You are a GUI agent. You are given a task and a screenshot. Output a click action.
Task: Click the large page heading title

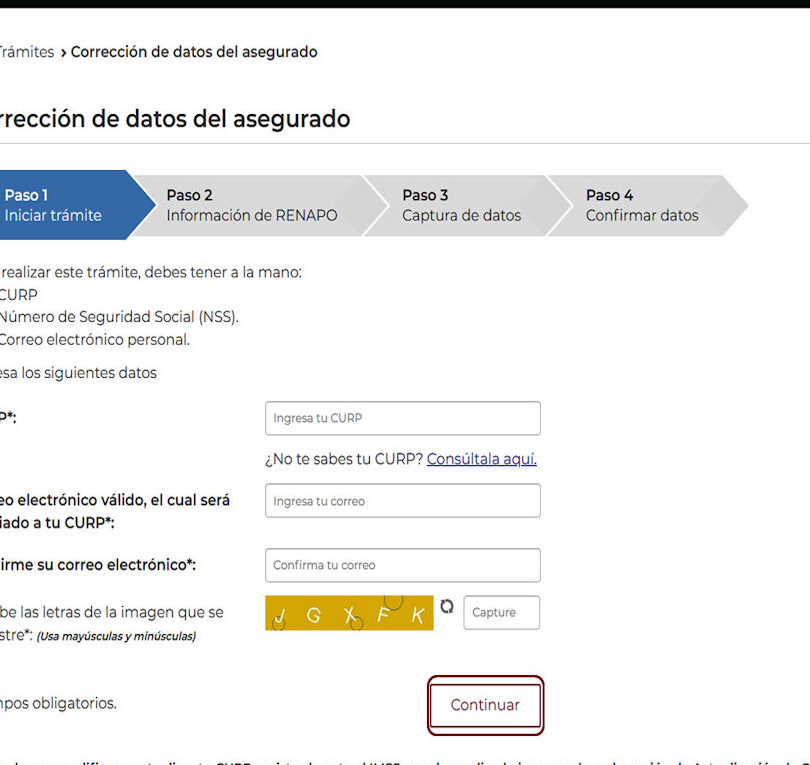click(174, 119)
